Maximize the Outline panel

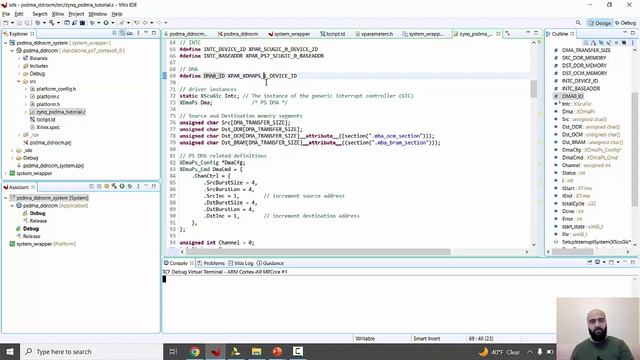tap(633, 33)
